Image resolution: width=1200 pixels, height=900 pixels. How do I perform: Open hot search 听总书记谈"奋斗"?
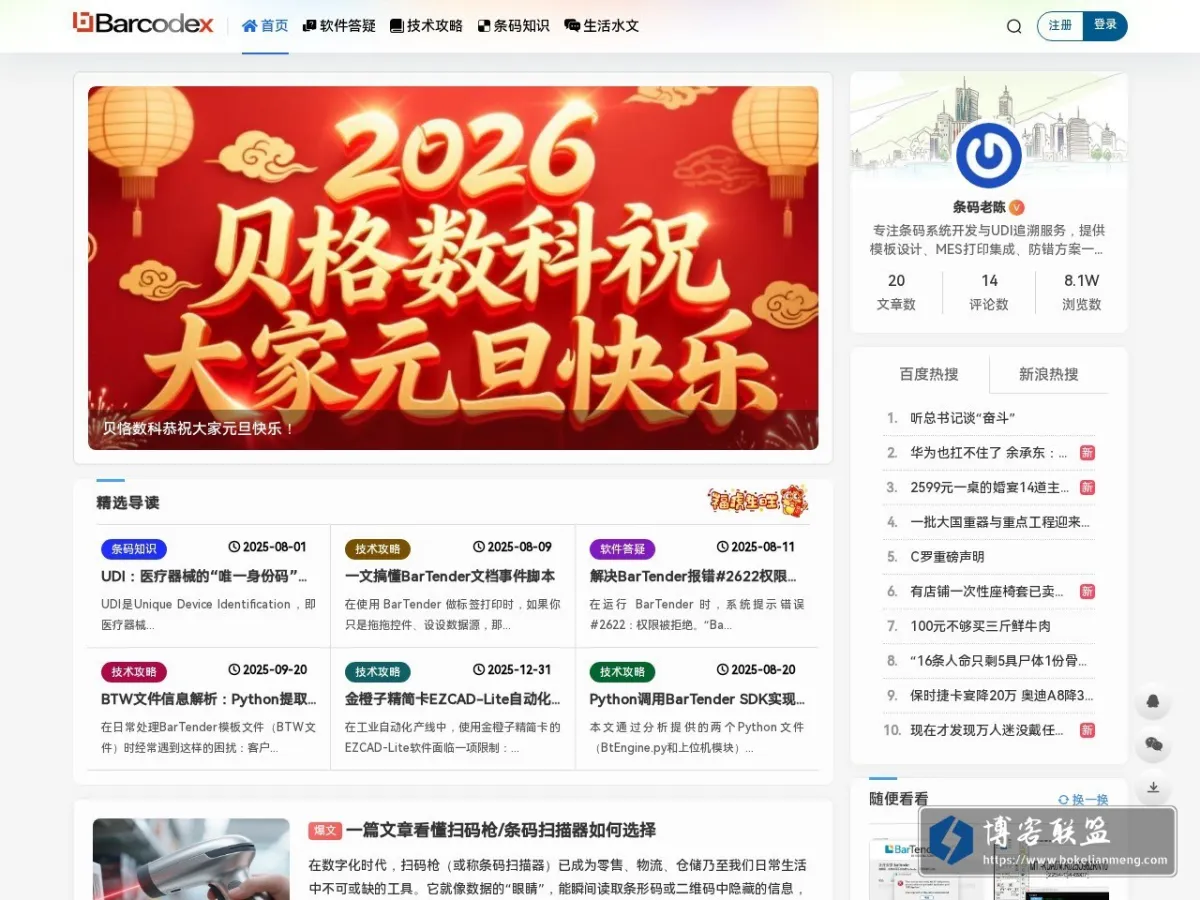tap(963, 418)
